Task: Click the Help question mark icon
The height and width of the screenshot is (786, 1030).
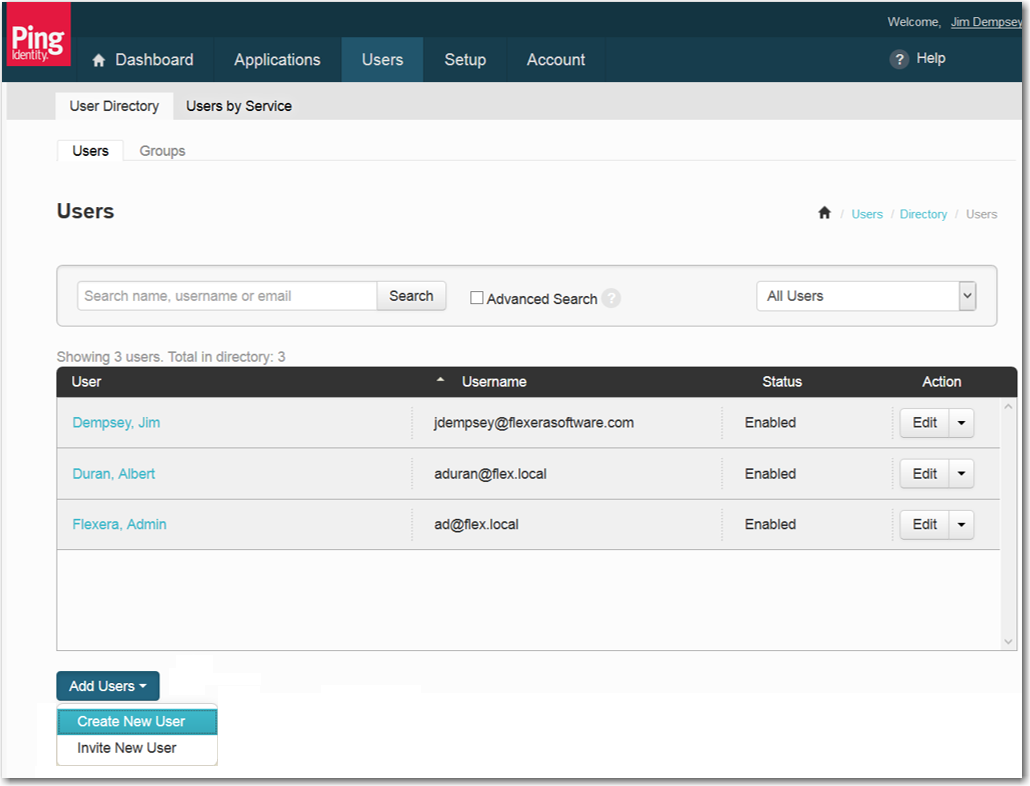Action: [x=899, y=59]
